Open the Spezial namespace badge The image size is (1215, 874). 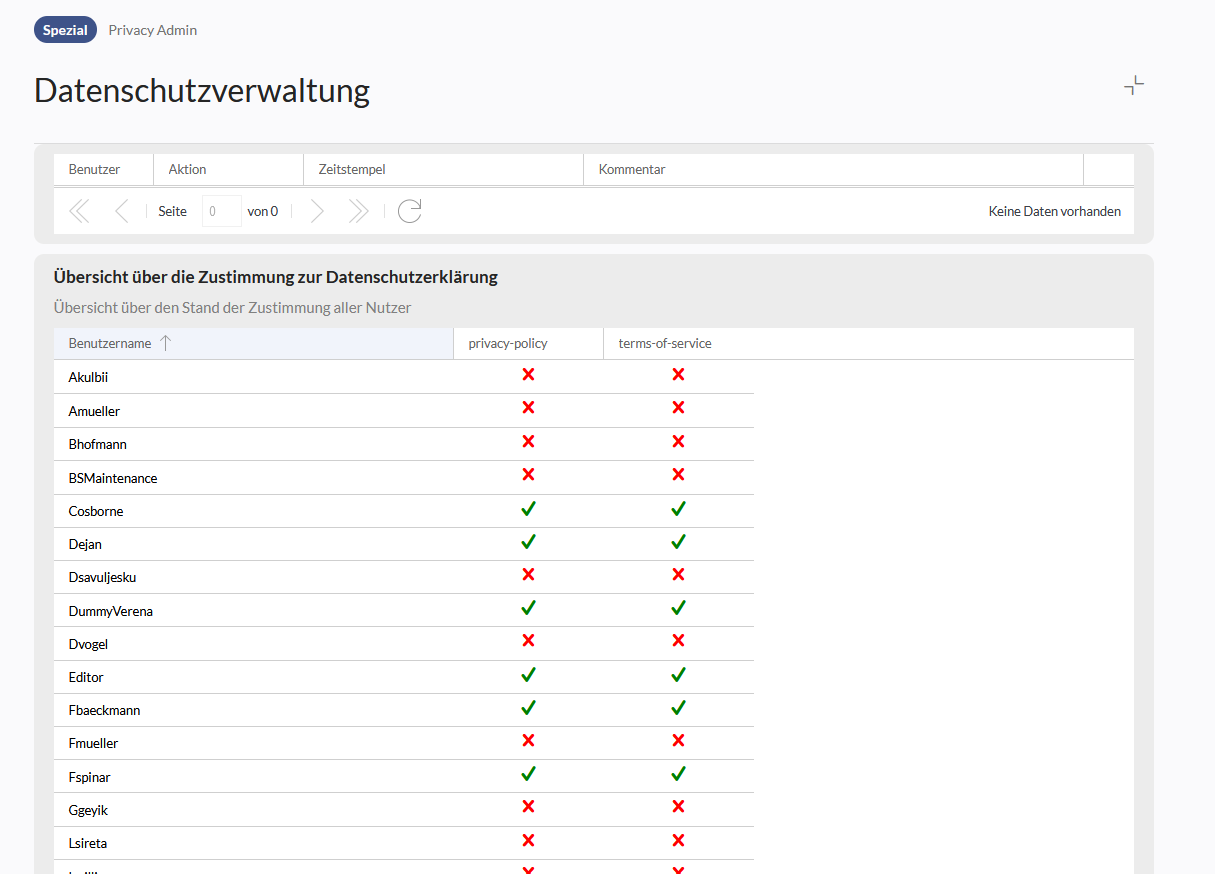click(x=65, y=30)
